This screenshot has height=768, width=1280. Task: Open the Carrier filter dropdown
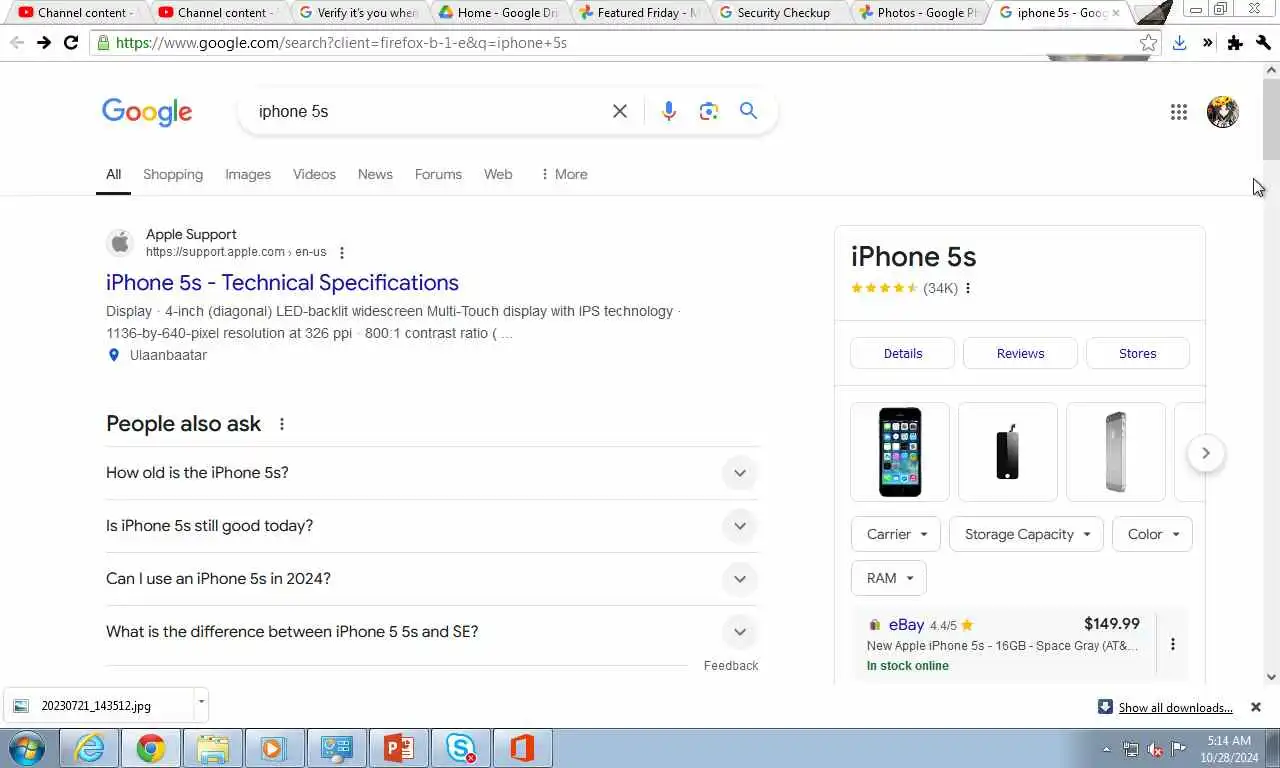(x=896, y=534)
